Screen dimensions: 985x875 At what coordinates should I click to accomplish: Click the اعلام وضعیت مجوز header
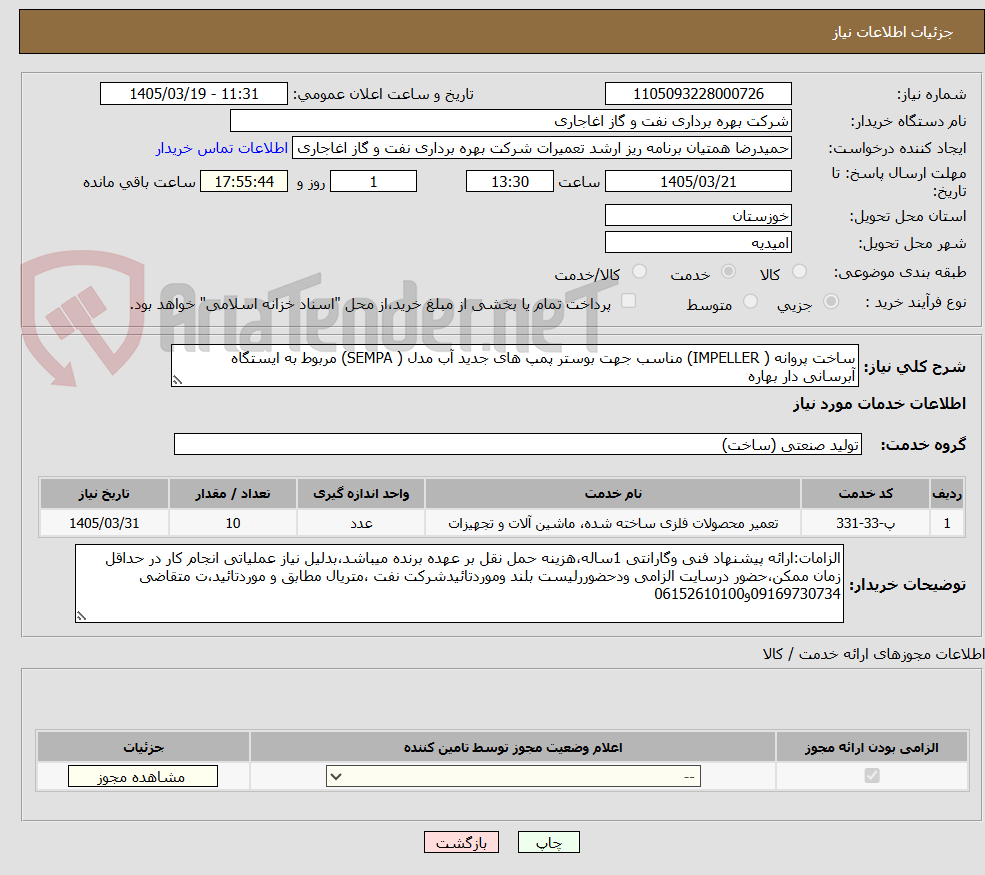click(x=513, y=747)
